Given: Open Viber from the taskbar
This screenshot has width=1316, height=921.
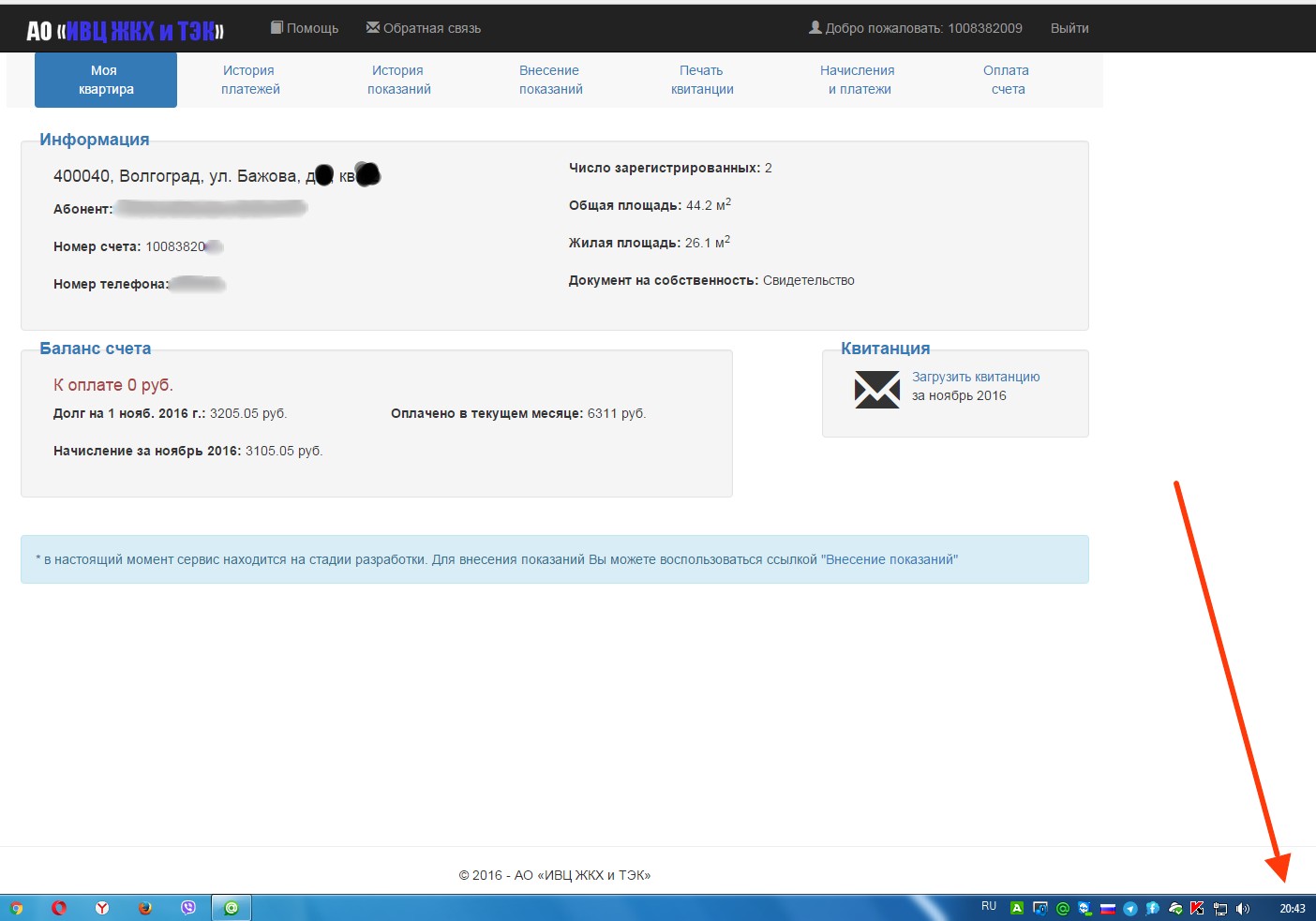Looking at the screenshot, I should pyautogui.click(x=188, y=908).
